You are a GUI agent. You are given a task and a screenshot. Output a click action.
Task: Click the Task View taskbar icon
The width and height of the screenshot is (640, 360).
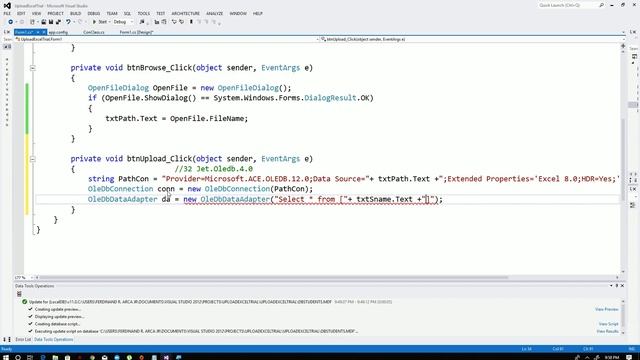30,357
